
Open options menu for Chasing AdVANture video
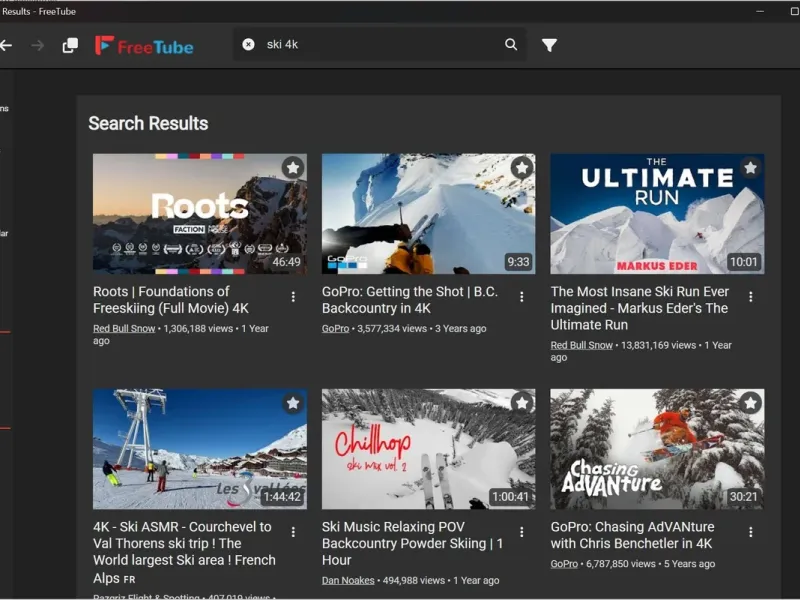751,532
